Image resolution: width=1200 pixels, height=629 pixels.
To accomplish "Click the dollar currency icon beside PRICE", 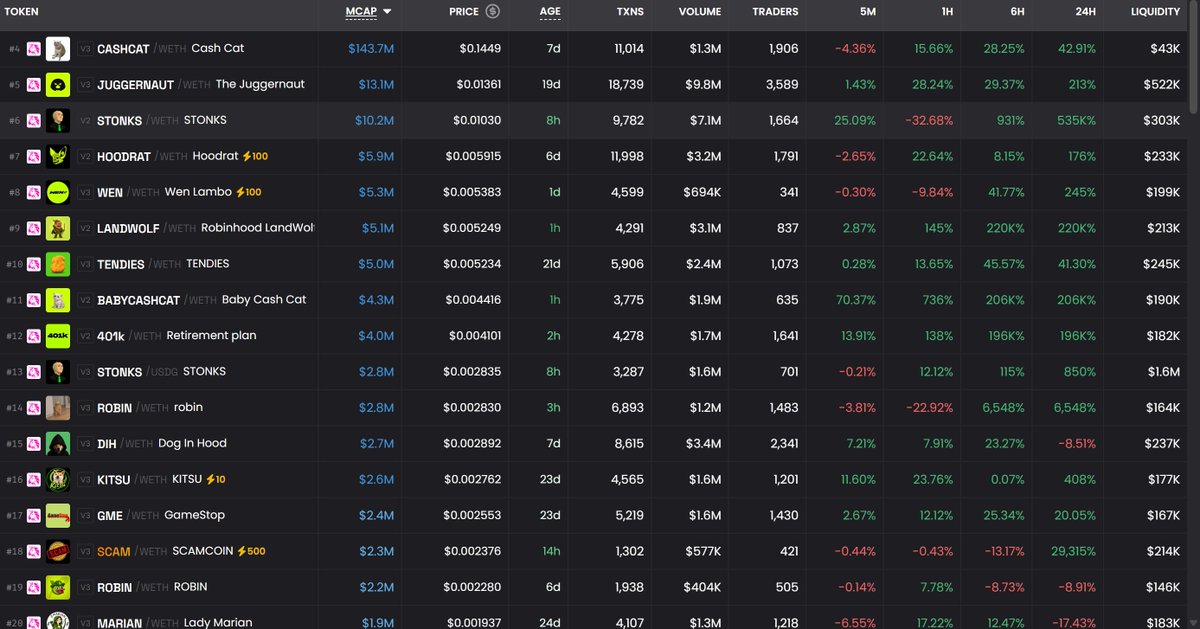I will click(x=492, y=12).
